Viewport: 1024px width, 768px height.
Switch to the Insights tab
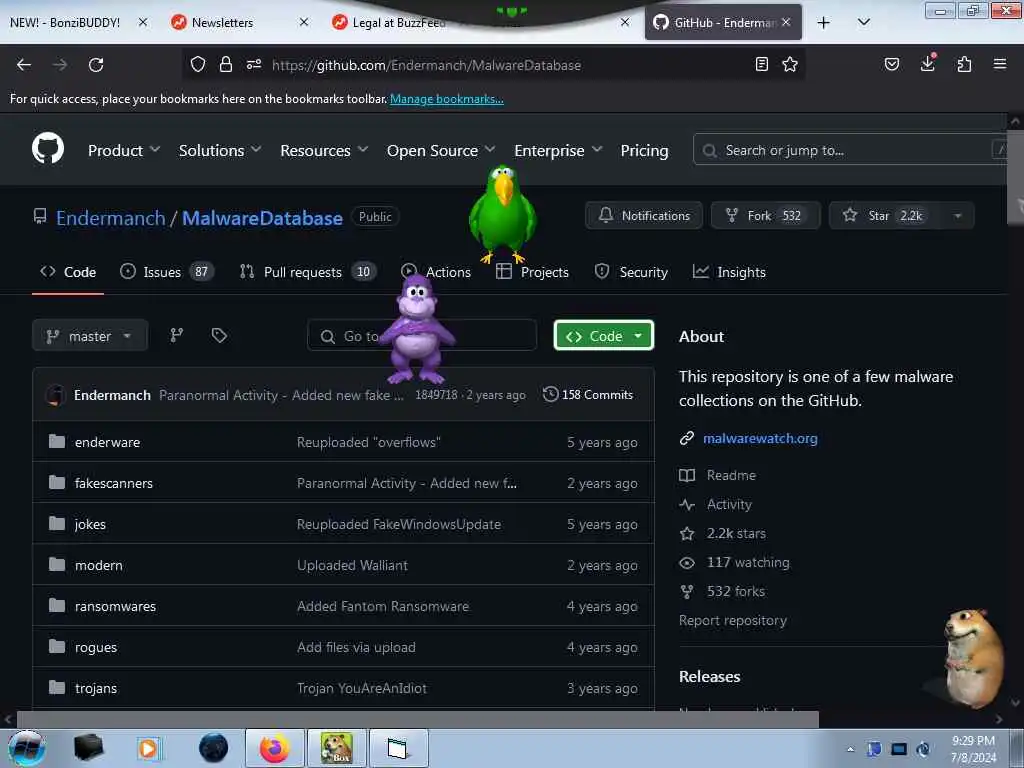tap(729, 272)
